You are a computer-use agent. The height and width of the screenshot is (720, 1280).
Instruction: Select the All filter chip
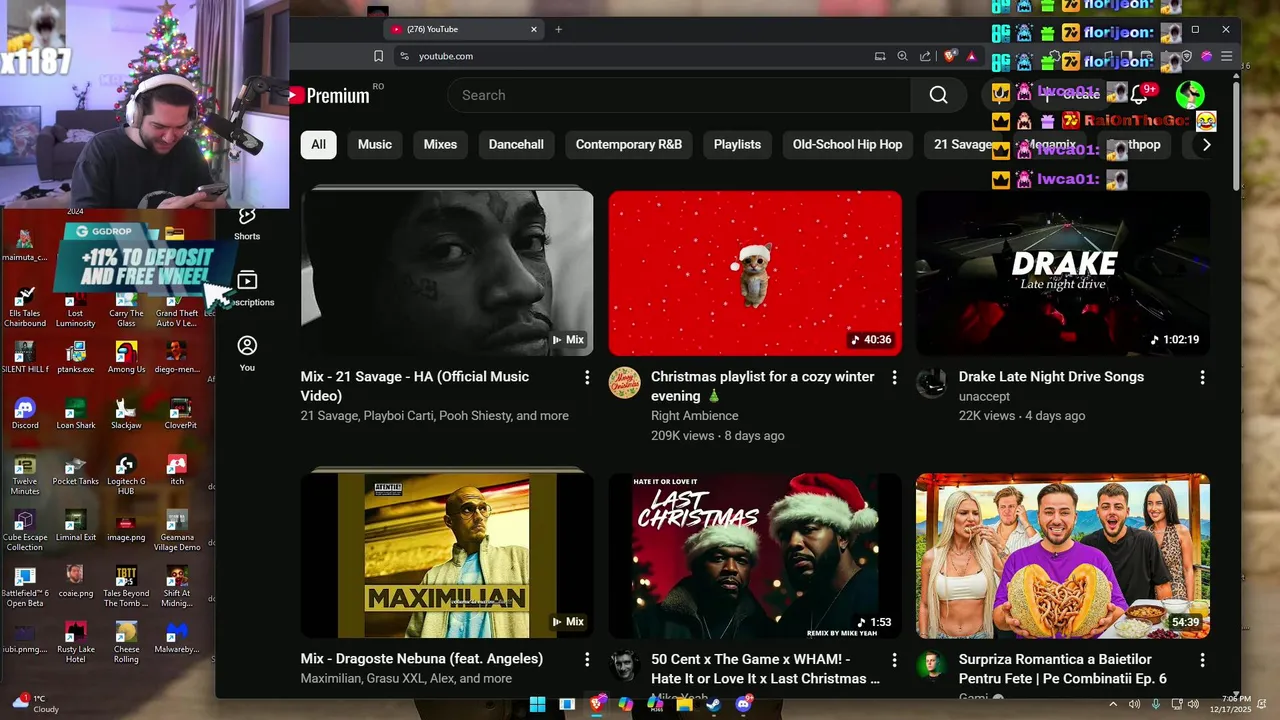pyautogui.click(x=318, y=144)
